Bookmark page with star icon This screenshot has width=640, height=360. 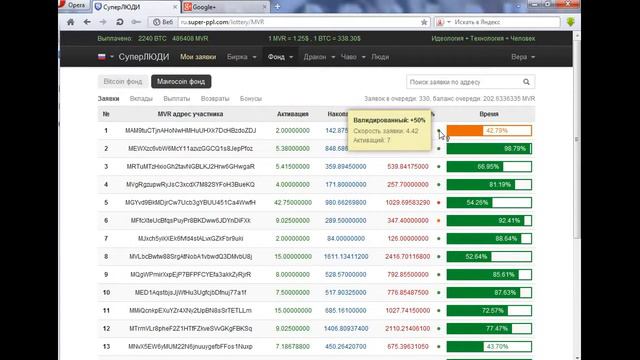click(x=424, y=22)
